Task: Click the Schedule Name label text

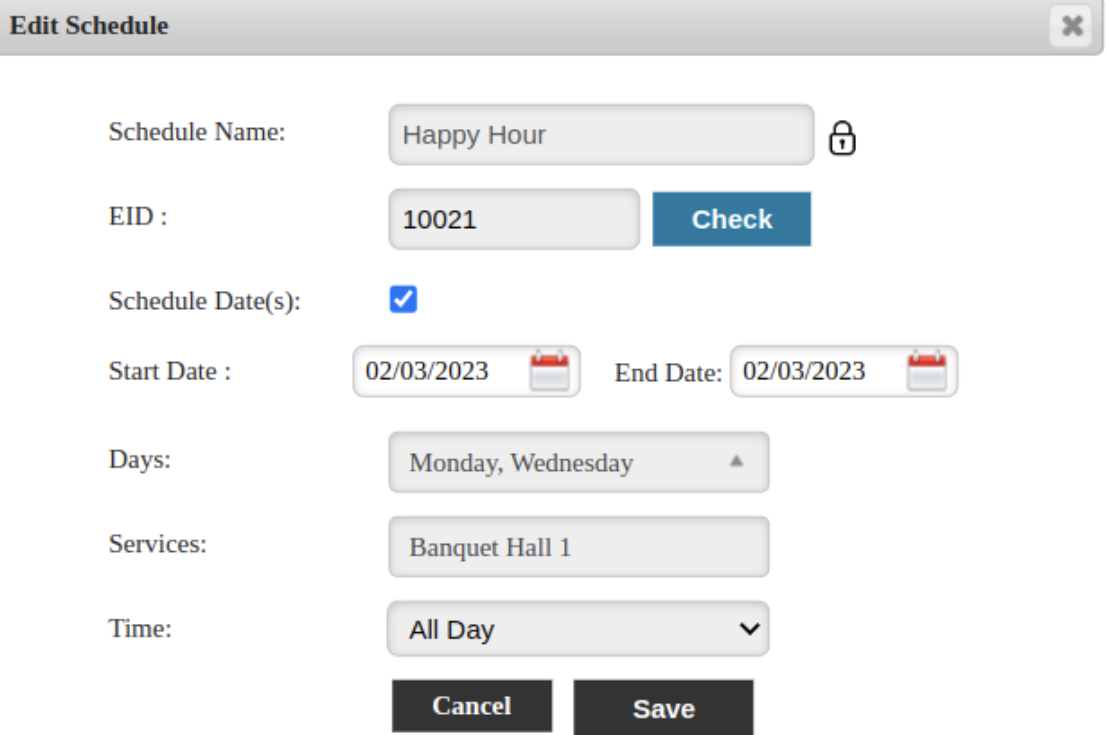Action: (197, 132)
